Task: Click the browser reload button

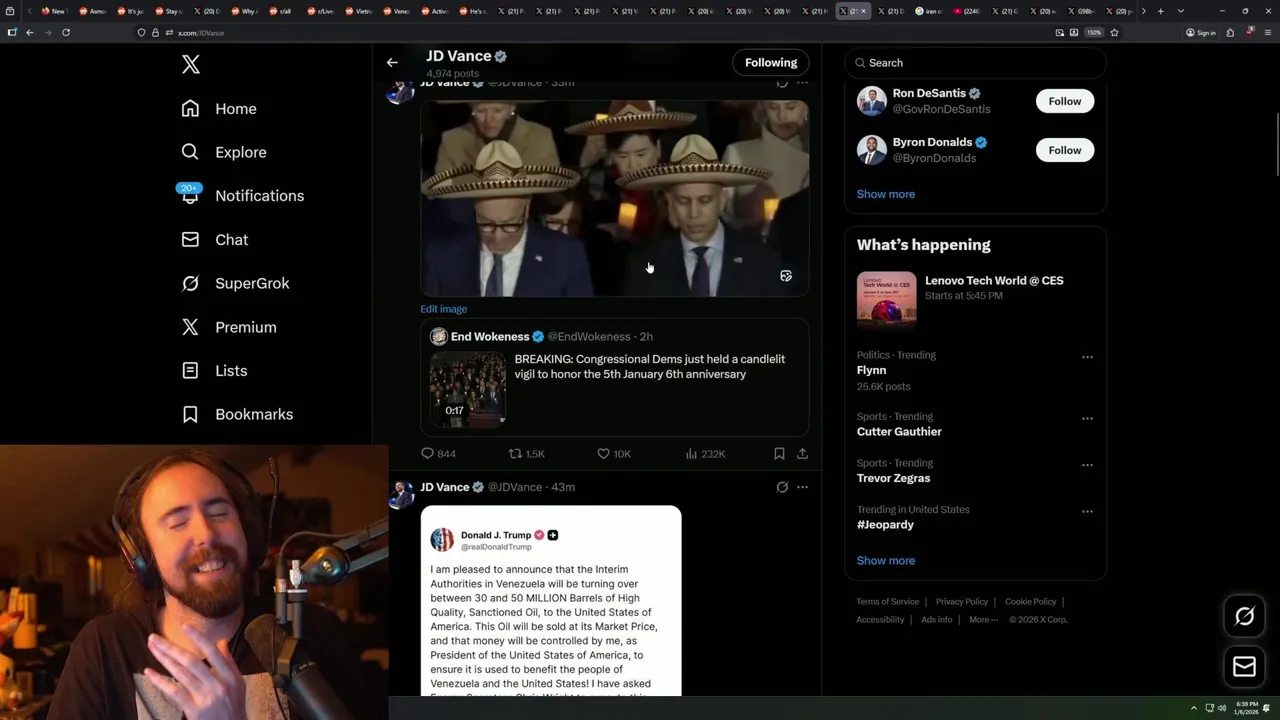Action: pyautogui.click(x=66, y=32)
